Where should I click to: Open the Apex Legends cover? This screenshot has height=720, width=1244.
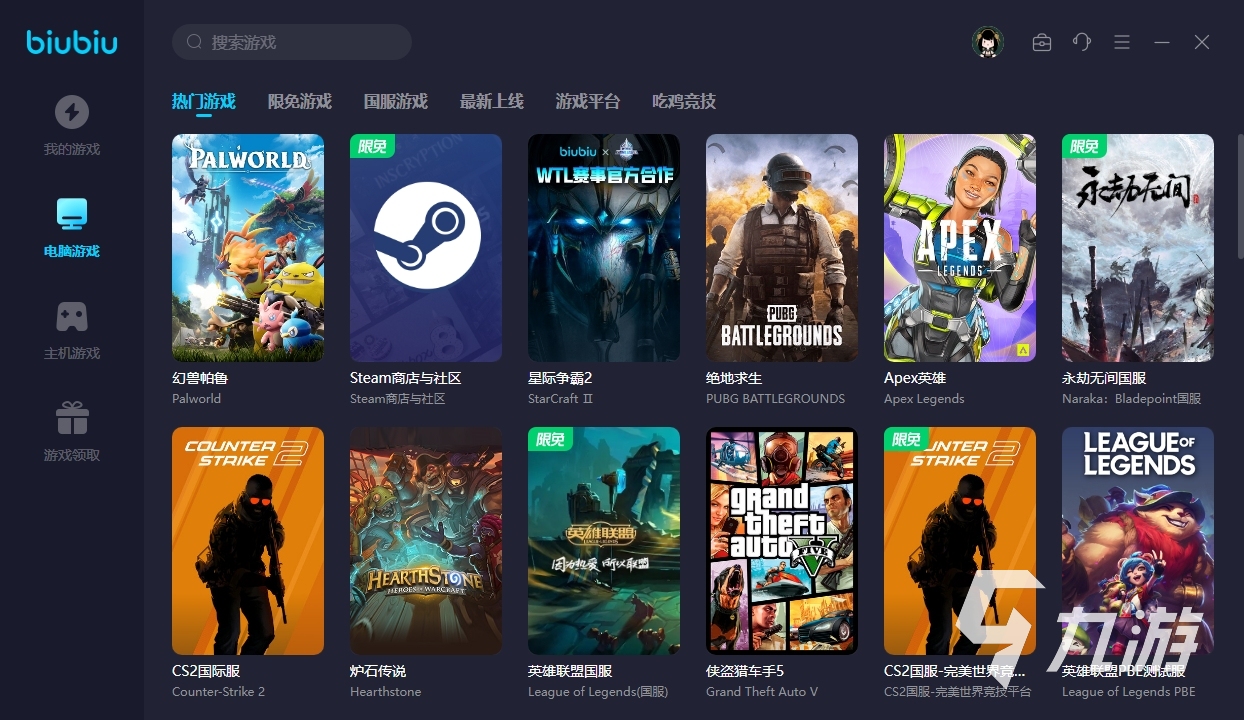[x=960, y=248]
